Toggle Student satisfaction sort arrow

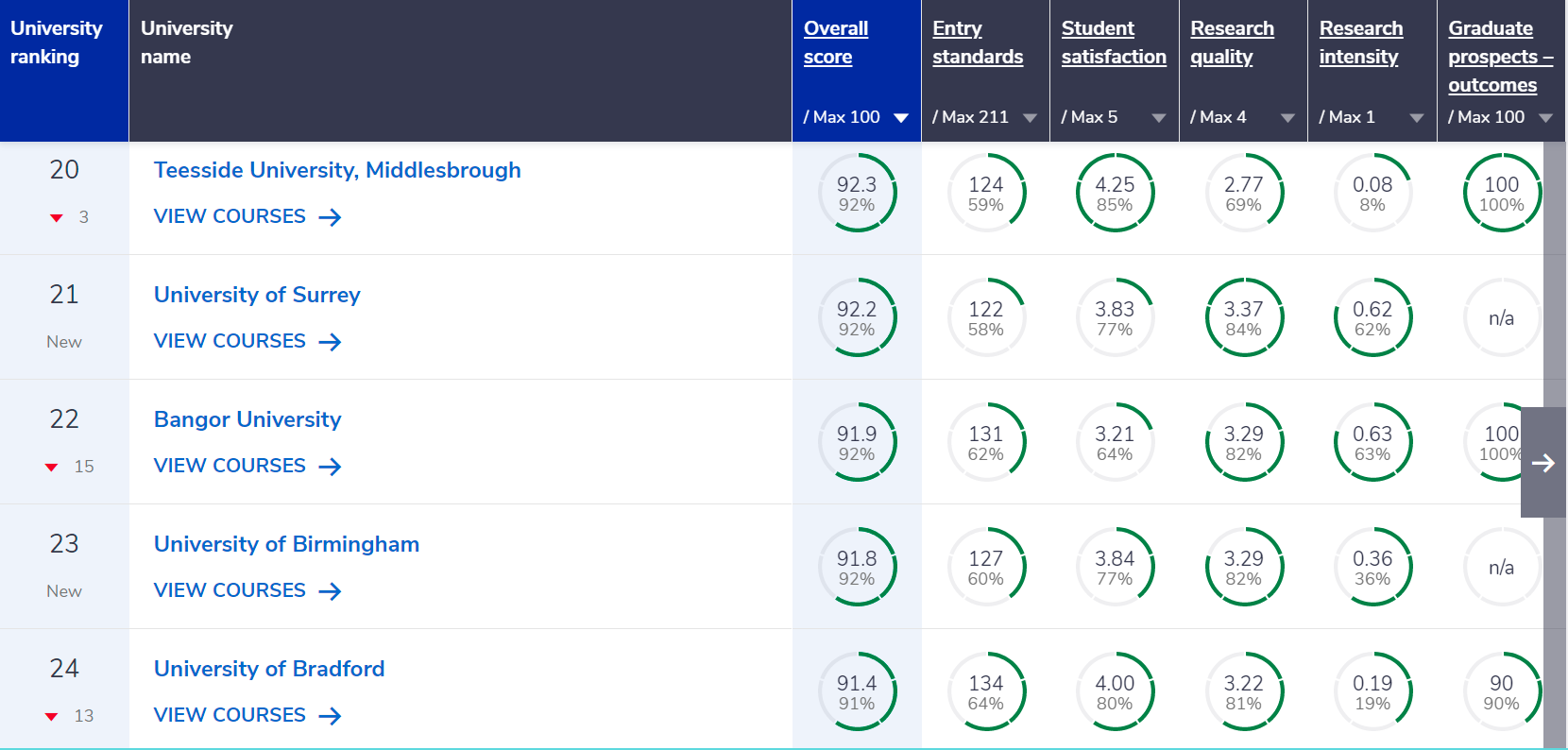point(1159,118)
